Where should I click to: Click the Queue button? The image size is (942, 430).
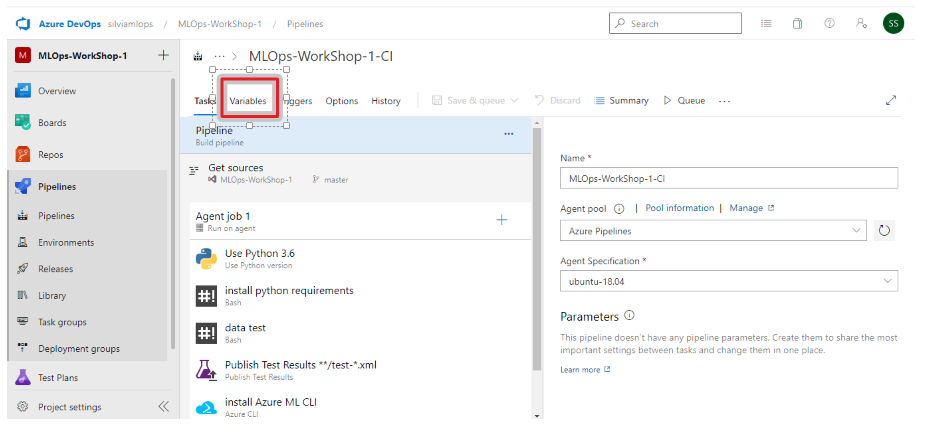click(x=684, y=100)
